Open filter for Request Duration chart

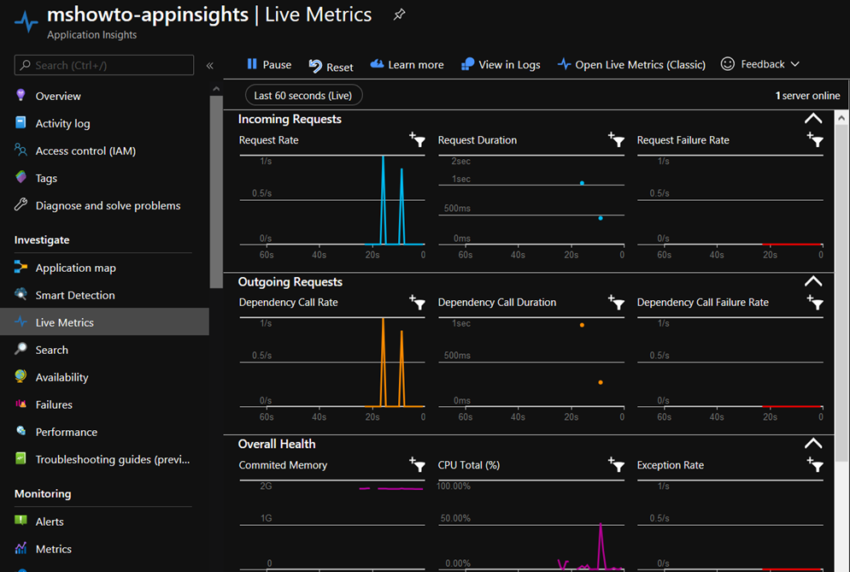coord(616,140)
